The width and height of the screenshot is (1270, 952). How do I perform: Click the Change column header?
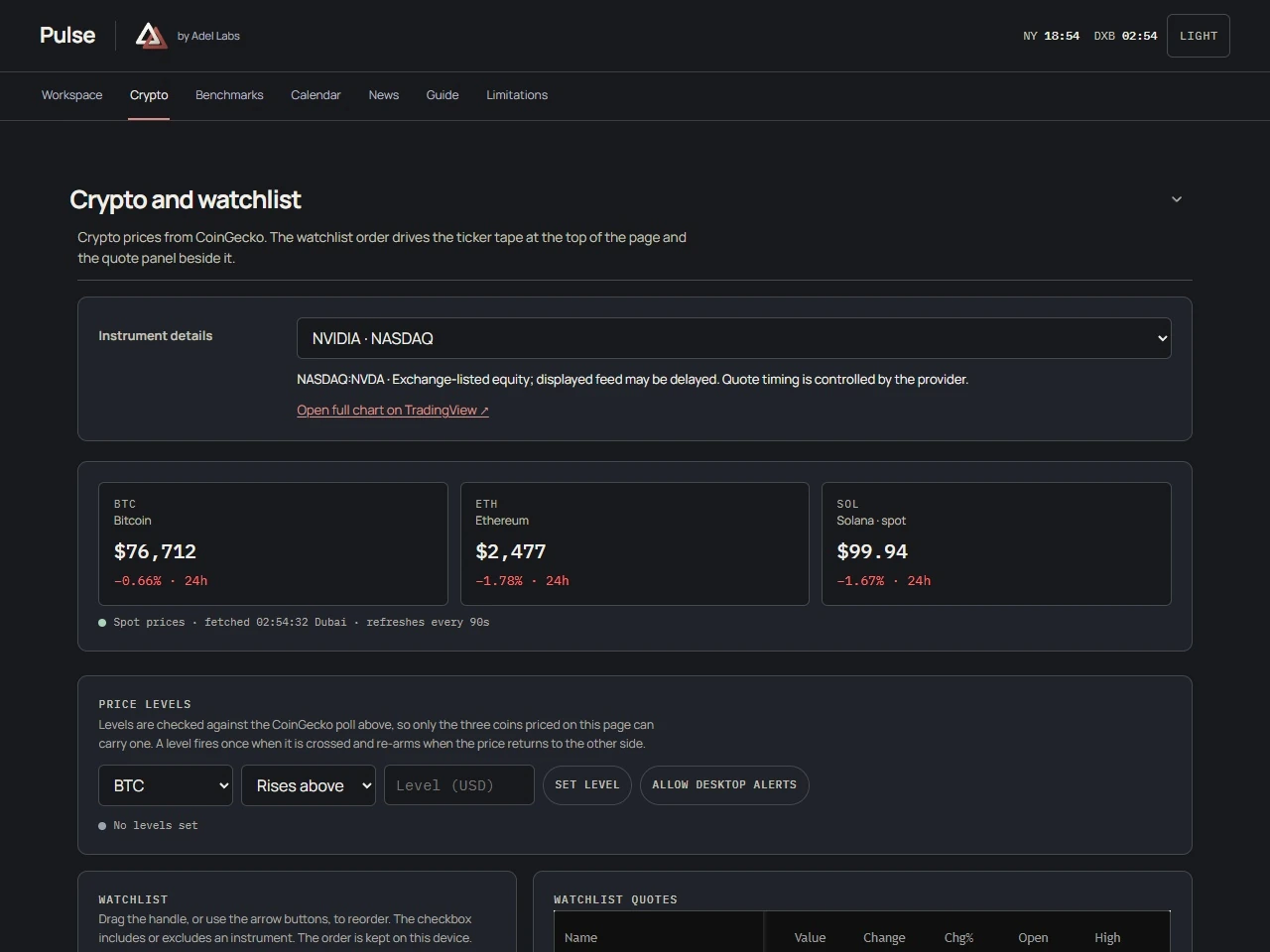coord(884,938)
